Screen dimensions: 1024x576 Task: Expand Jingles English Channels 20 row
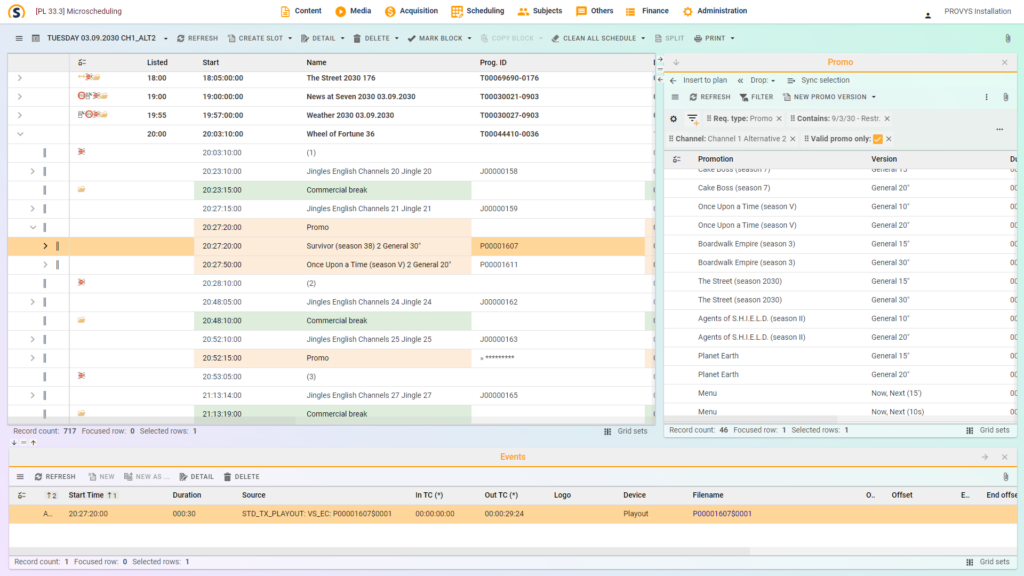coord(33,171)
